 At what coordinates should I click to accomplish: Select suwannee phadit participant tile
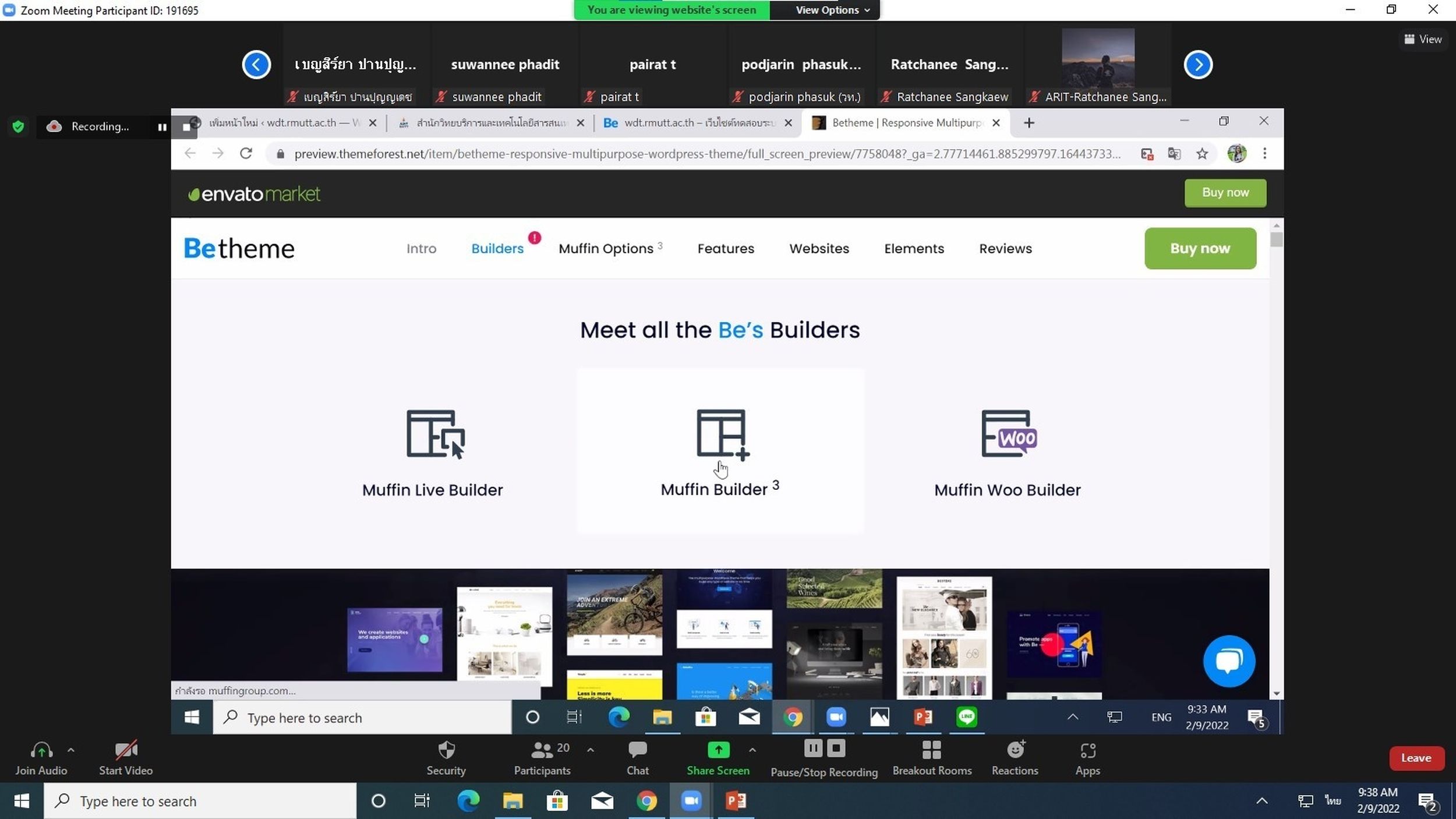click(x=505, y=64)
